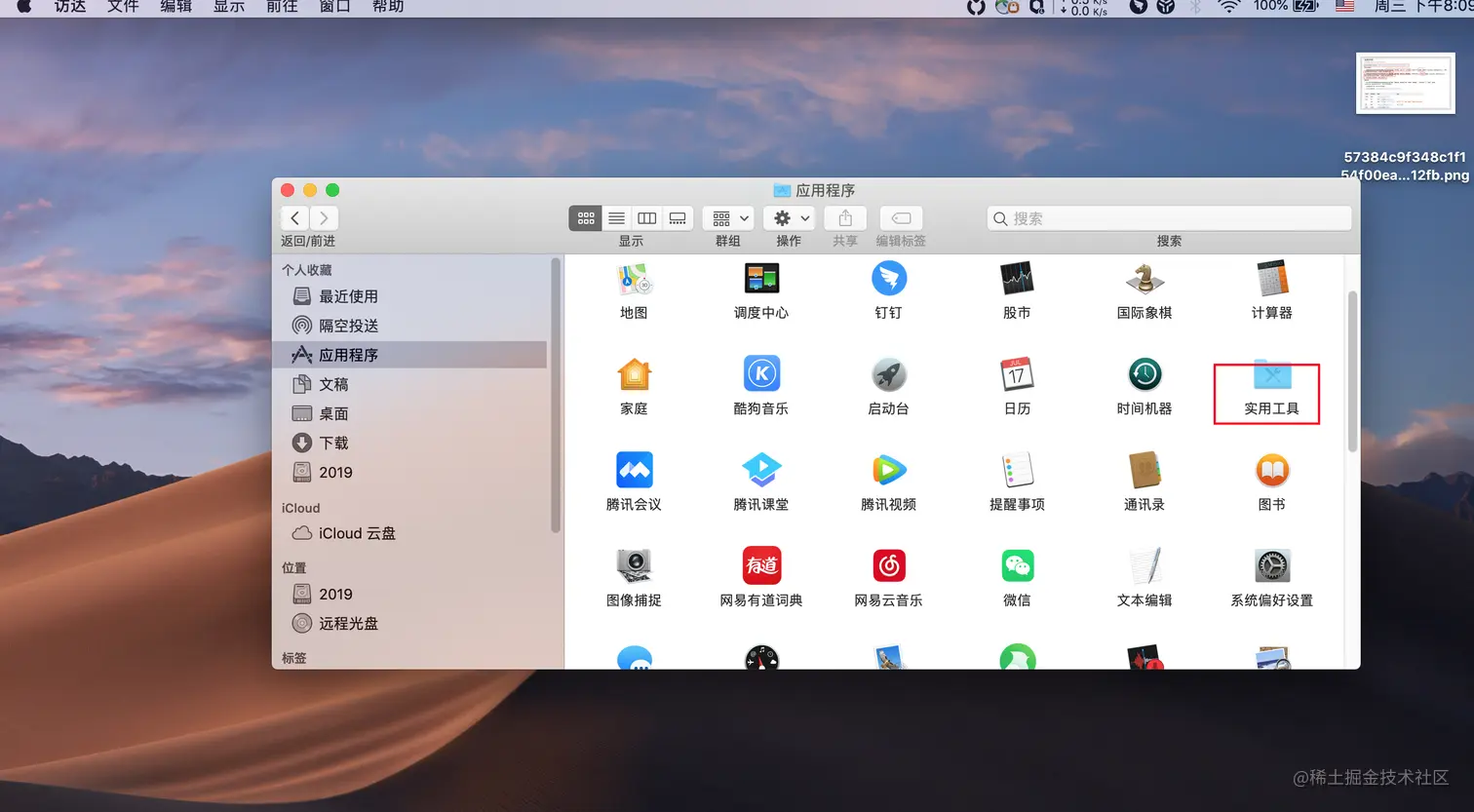The width and height of the screenshot is (1474, 812).
Task: Select 隔空投送 AirDrop in the sidebar
Action: 409,326
